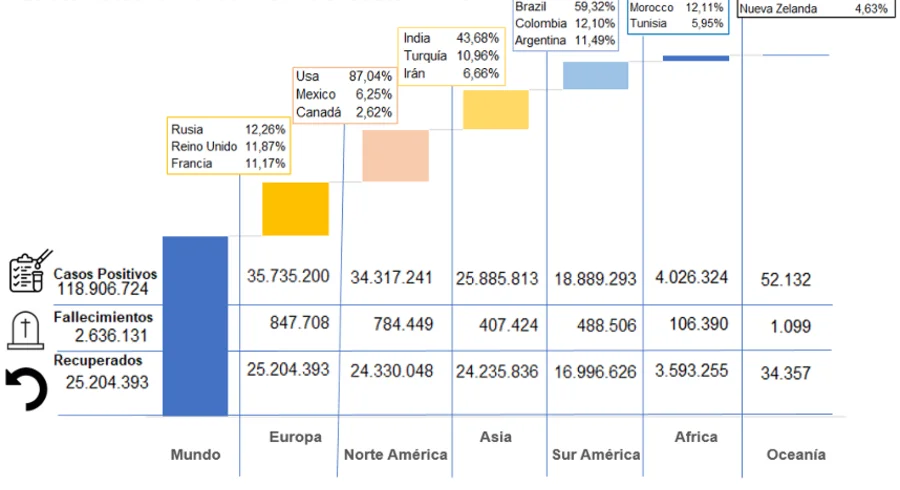The image size is (900, 490).
Task: Click Asia positive cases 25.885.813
Action: pos(497,279)
